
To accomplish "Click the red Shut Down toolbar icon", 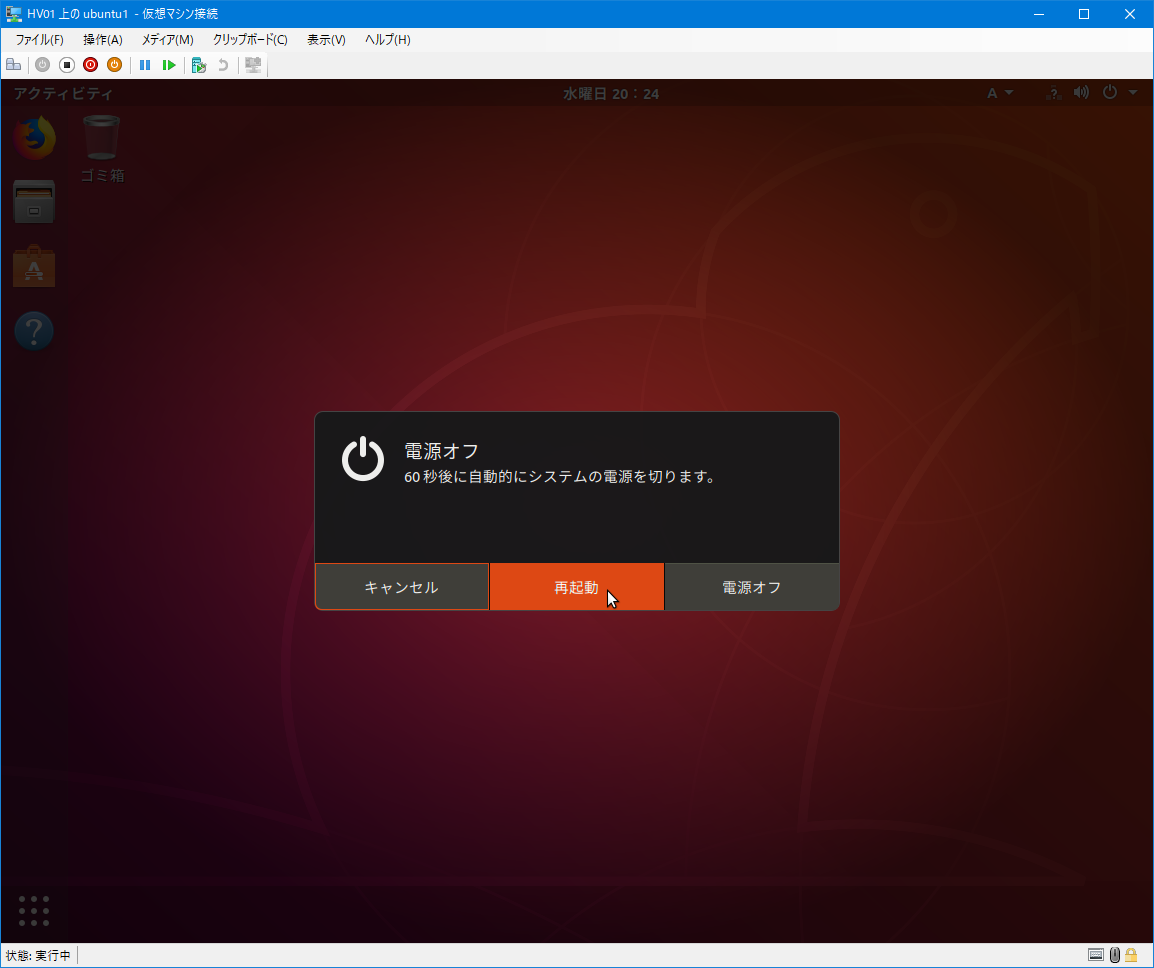I will [91, 65].
